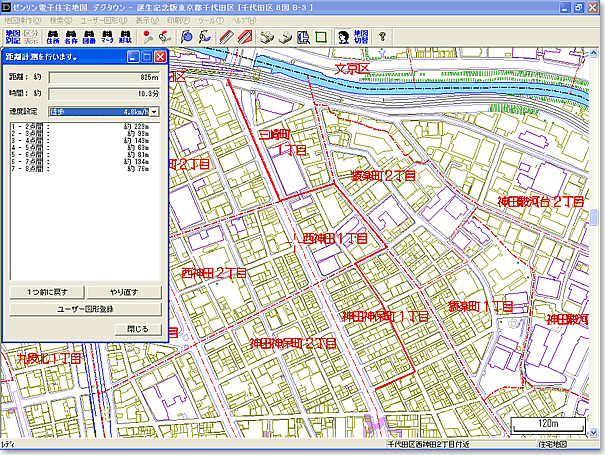Click the 区分表示 toolbar icon
This screenshot has width=605, height=455.
tap(31, 37)
